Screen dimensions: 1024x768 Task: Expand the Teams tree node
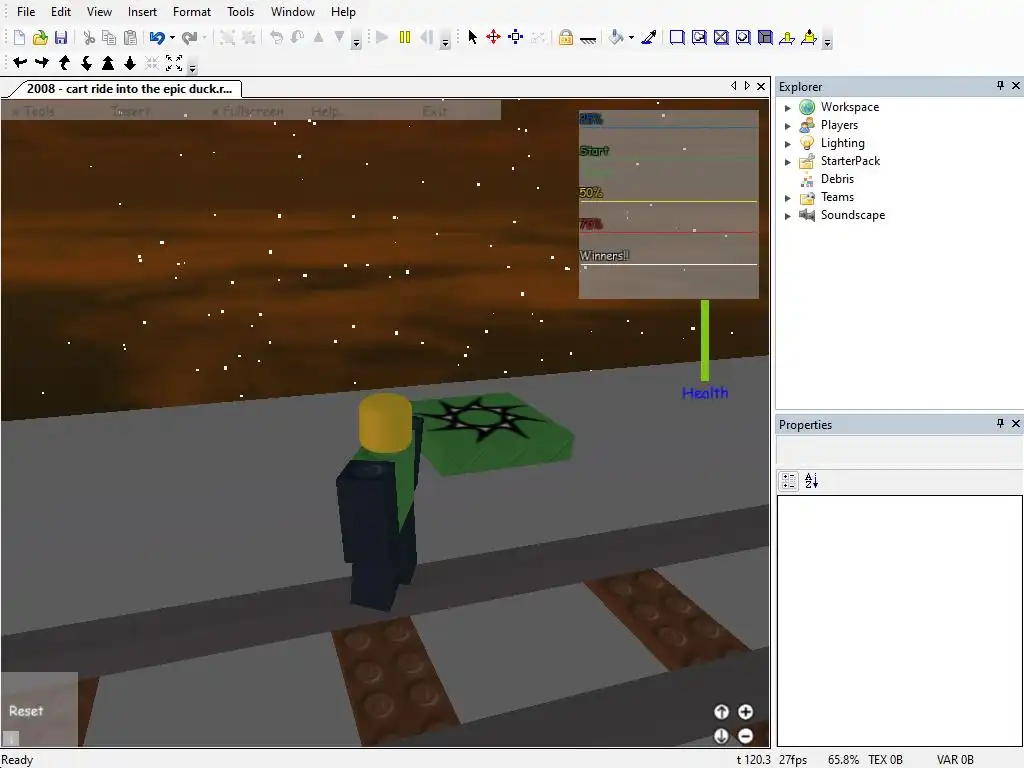[x=788, y=197]
